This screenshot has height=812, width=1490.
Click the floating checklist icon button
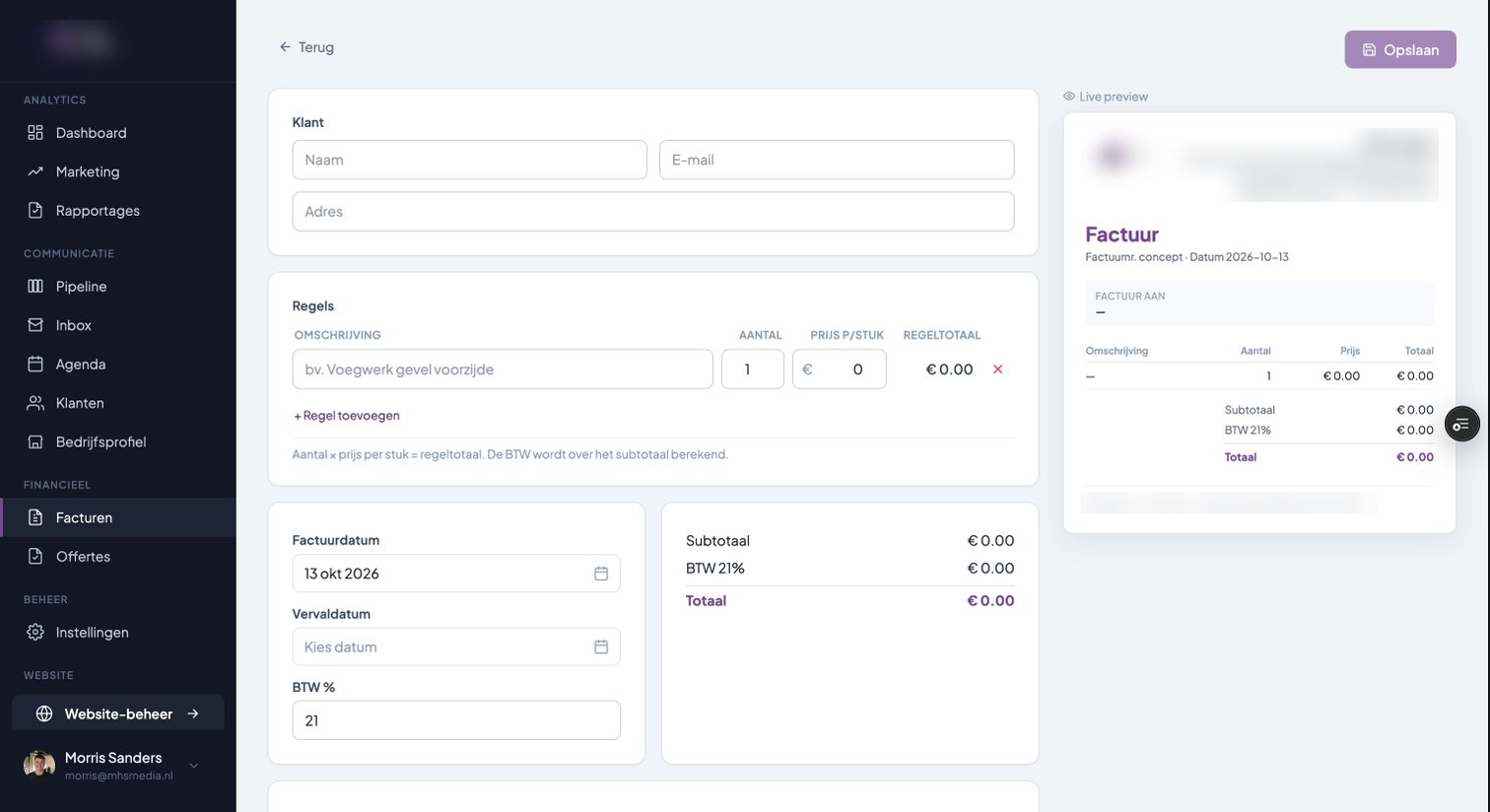(1462, 424)
